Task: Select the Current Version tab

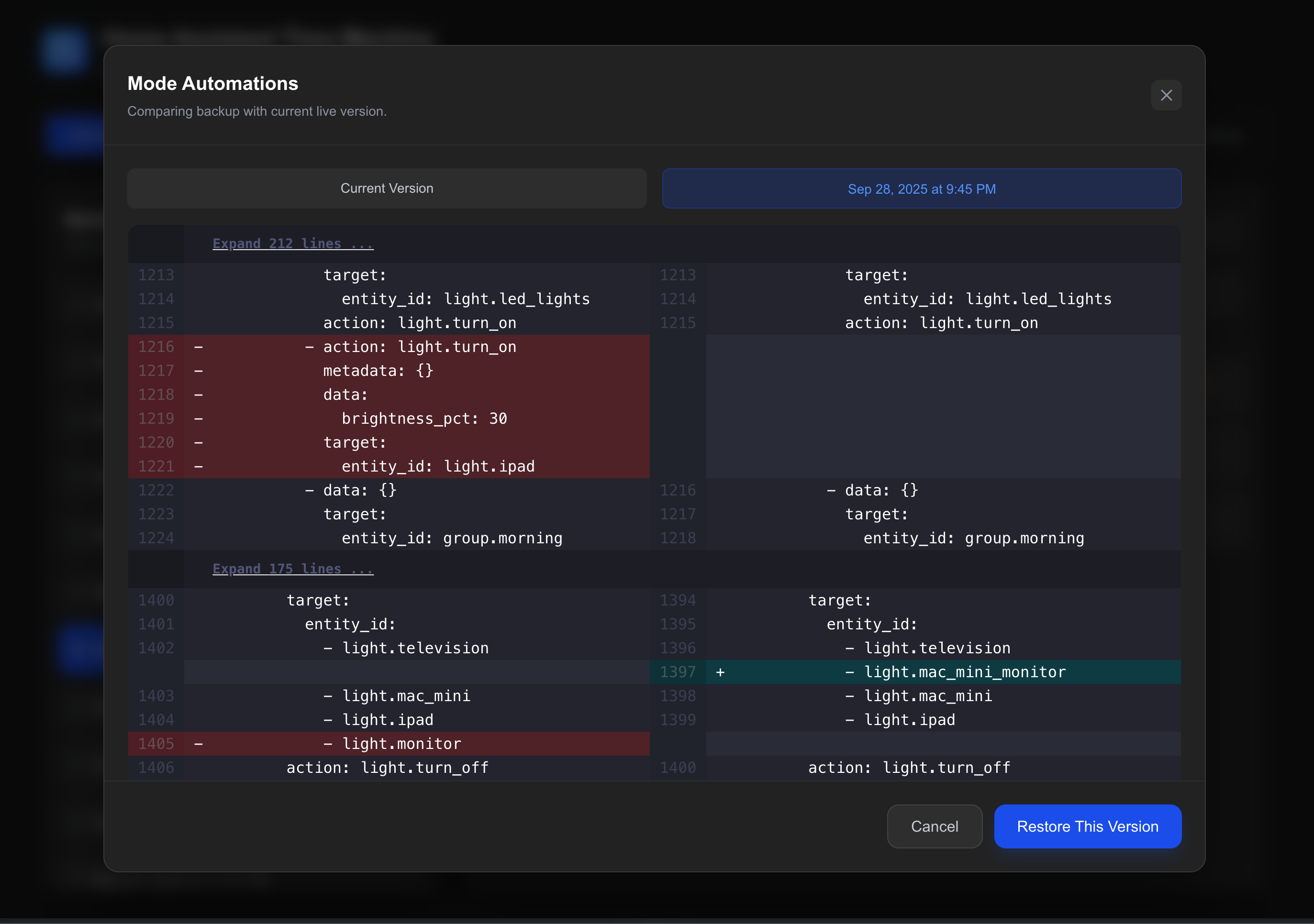Action: click(387, 188)
